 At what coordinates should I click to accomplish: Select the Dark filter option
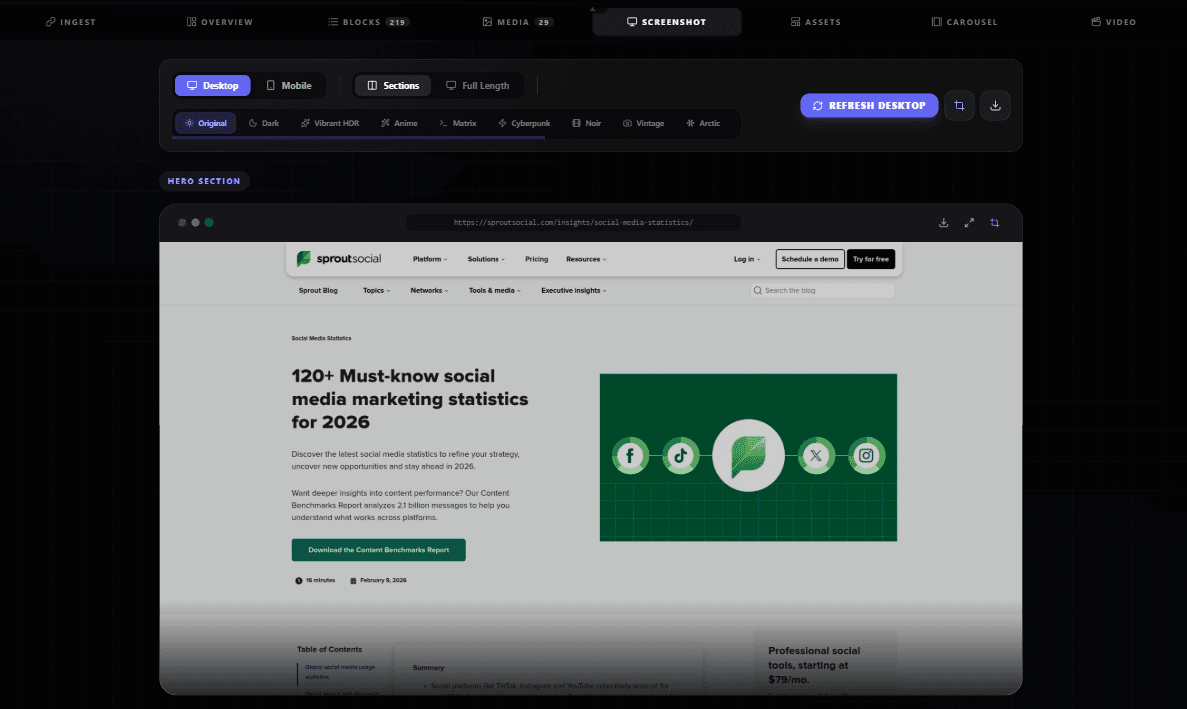coord(263,123)
